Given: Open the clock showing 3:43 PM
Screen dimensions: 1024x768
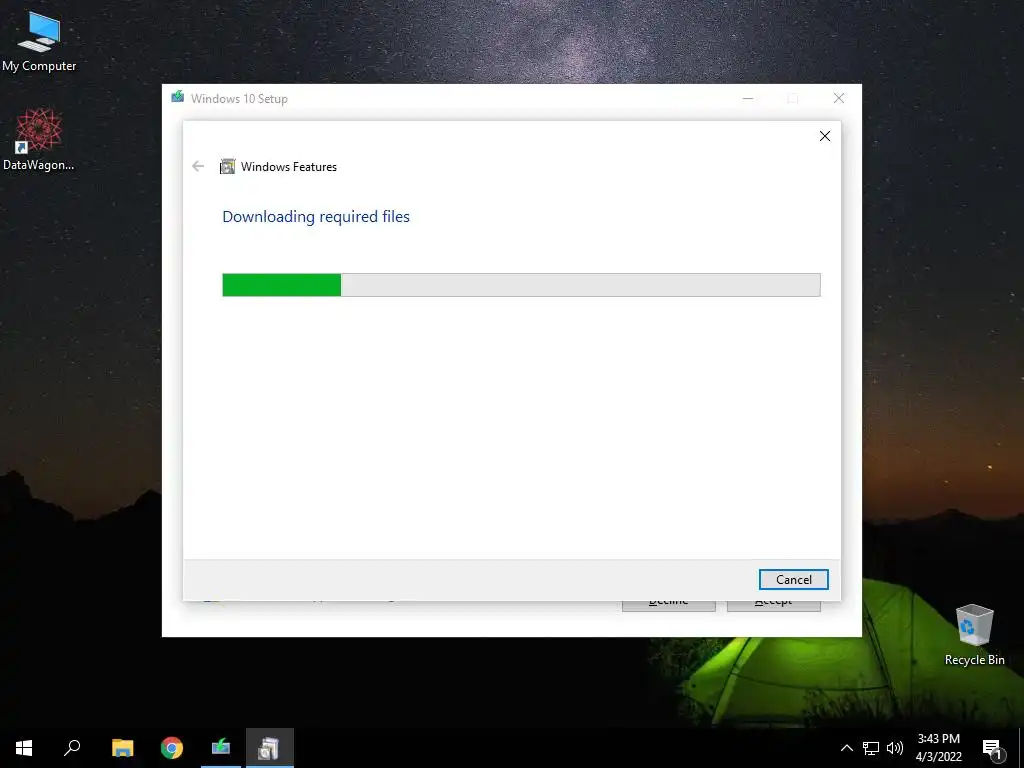Looking at the screenshot, I should point(938,748).
